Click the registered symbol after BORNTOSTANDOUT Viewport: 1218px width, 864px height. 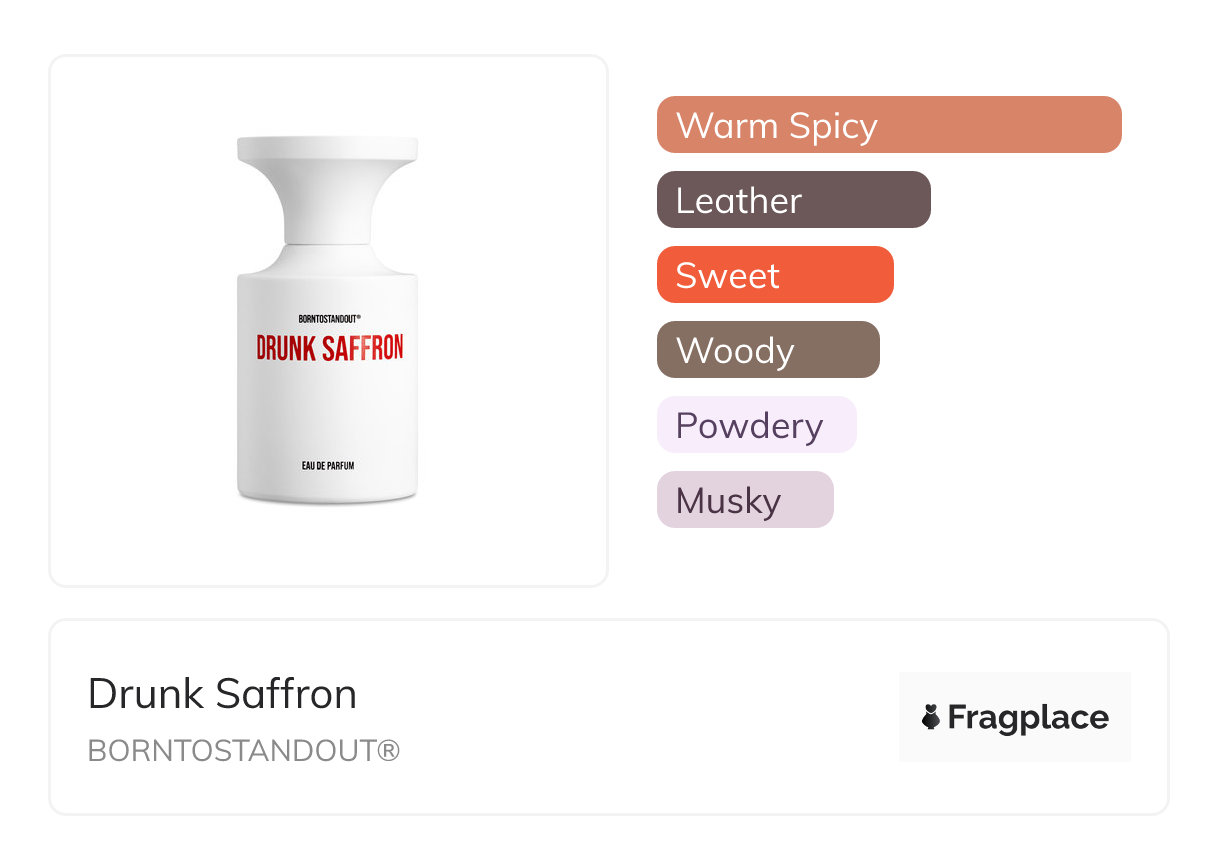tap(388, 751)
